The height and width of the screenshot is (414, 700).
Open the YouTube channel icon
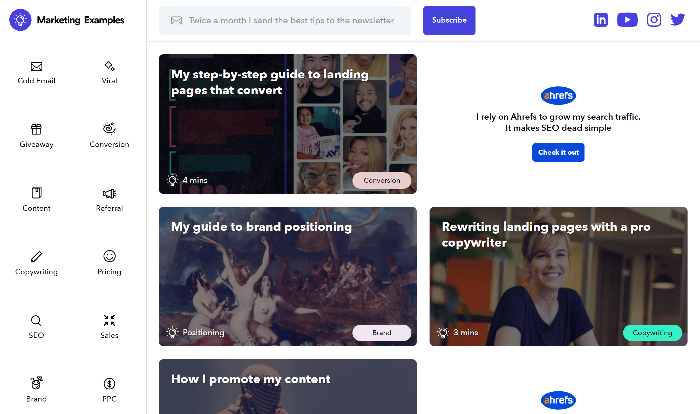point(627,20)
